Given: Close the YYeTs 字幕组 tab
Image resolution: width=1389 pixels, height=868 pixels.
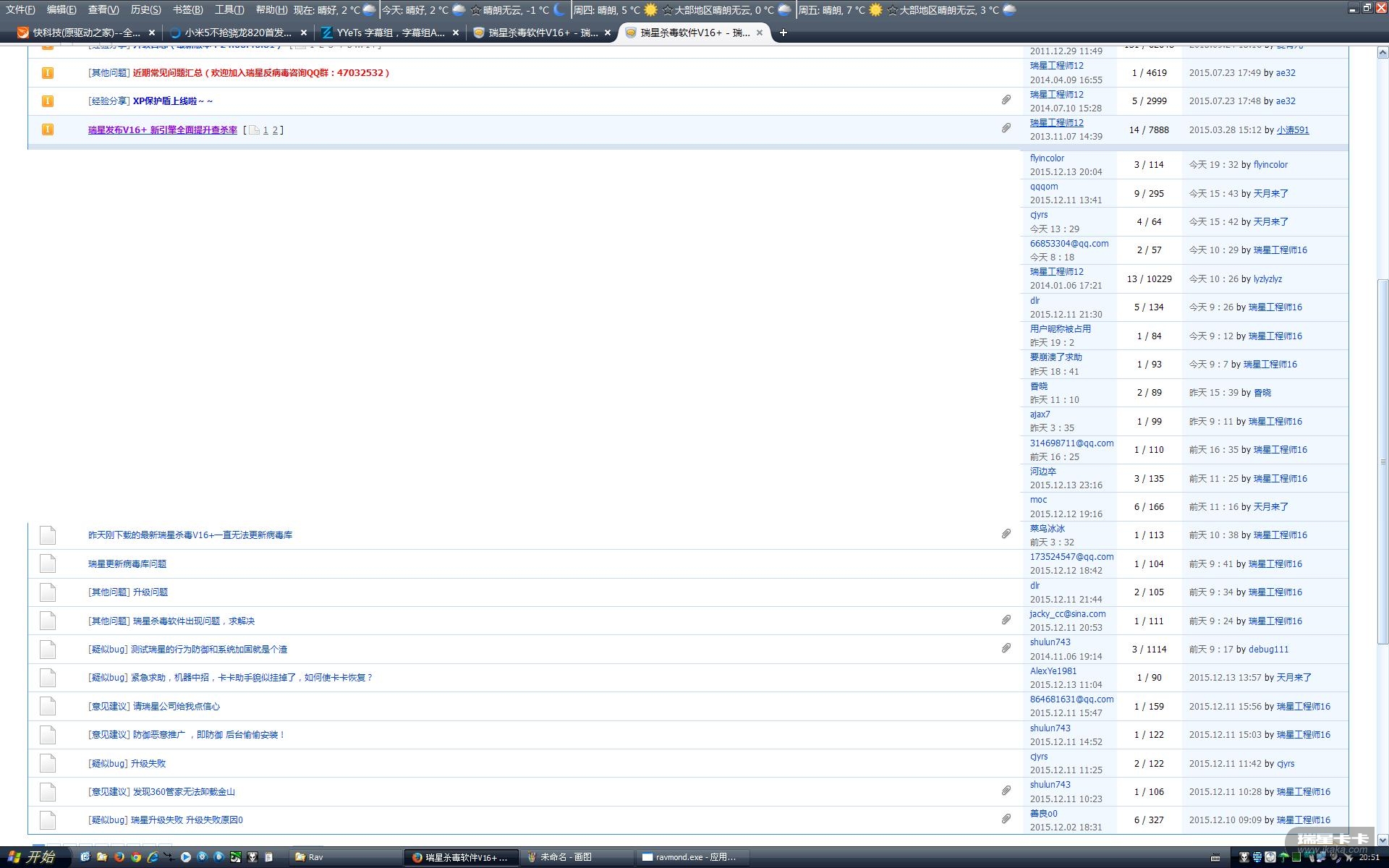Looking at the screenshot, I should (456, 33).
